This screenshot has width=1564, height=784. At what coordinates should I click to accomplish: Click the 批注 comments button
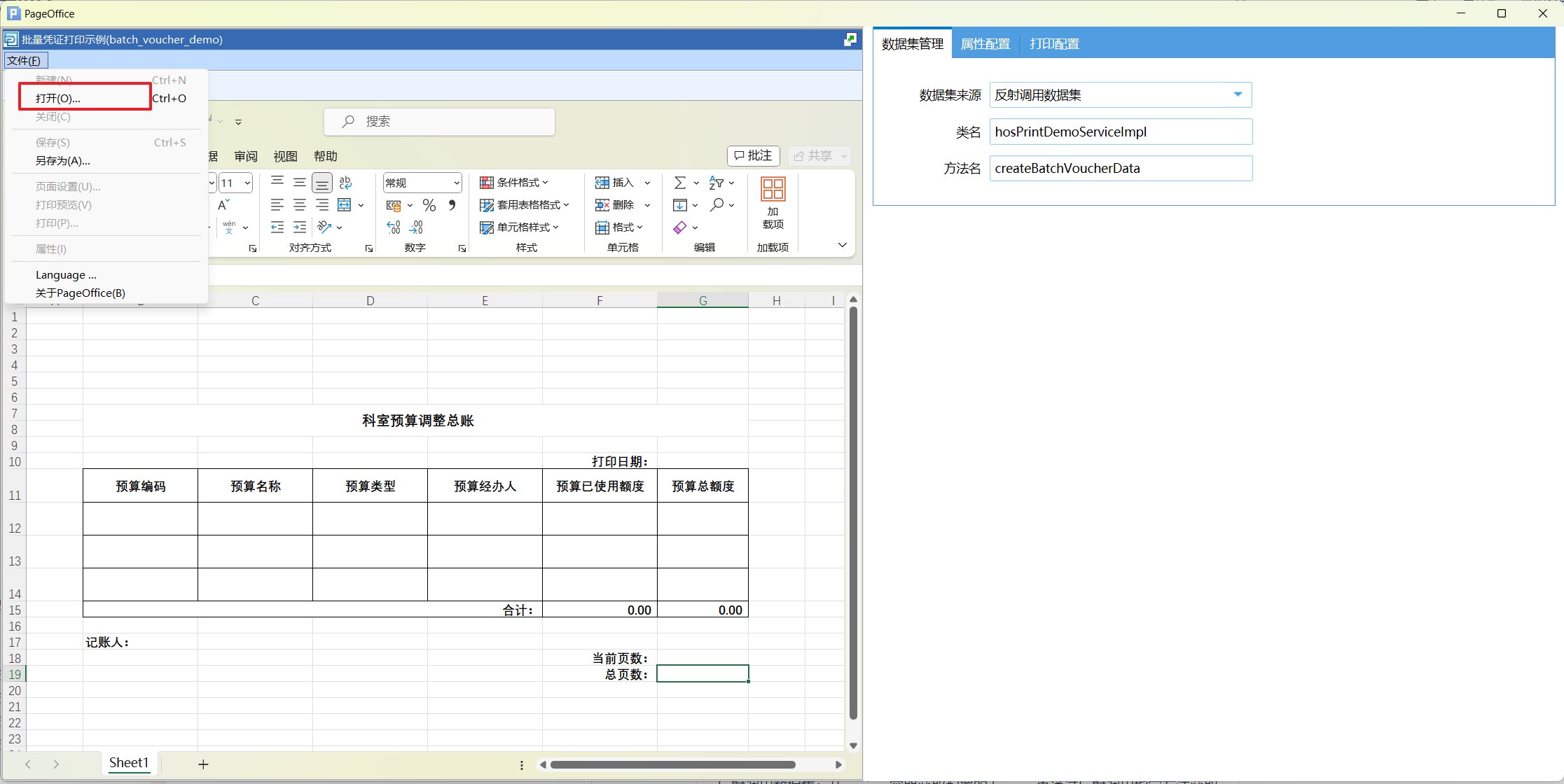754,155
